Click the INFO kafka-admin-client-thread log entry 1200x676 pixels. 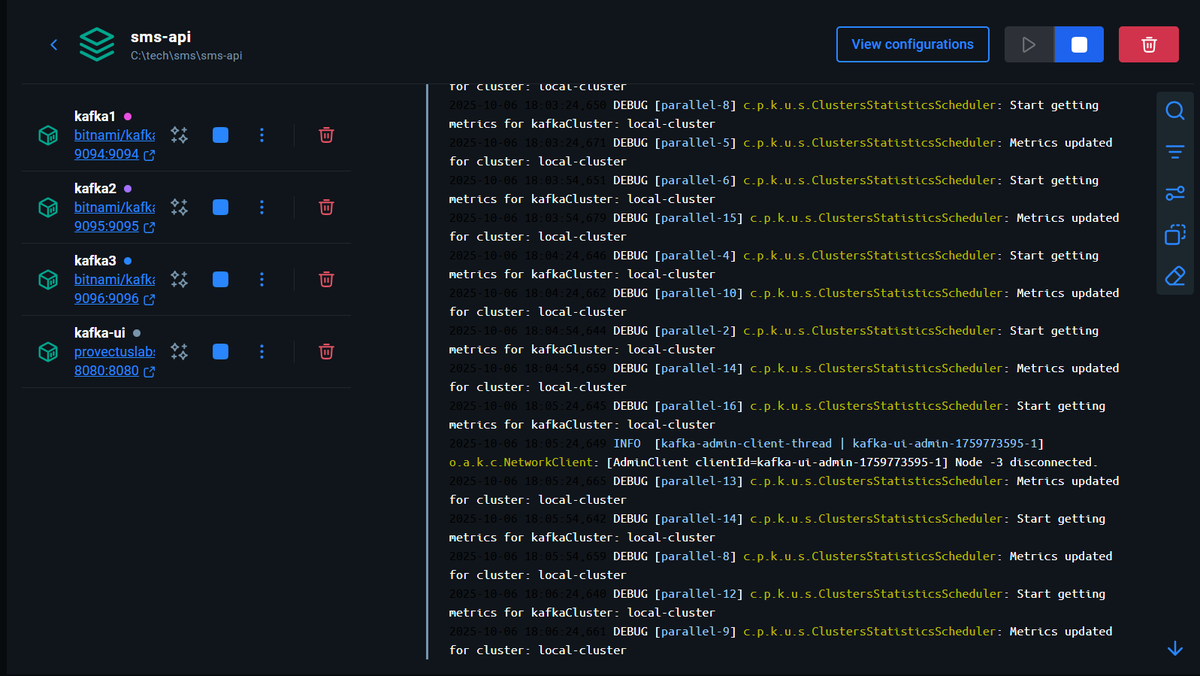coord(774,453)
